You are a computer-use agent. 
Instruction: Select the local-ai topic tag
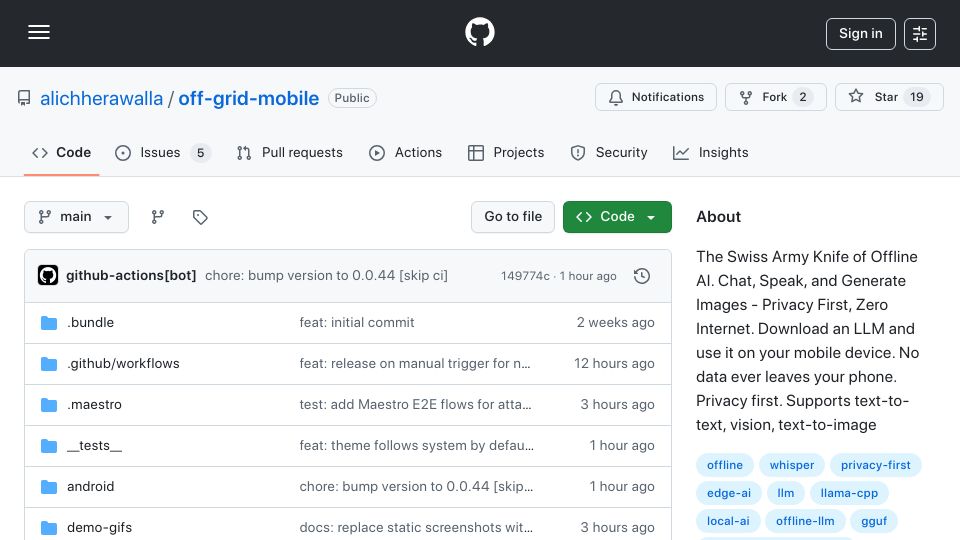point(728,522)
